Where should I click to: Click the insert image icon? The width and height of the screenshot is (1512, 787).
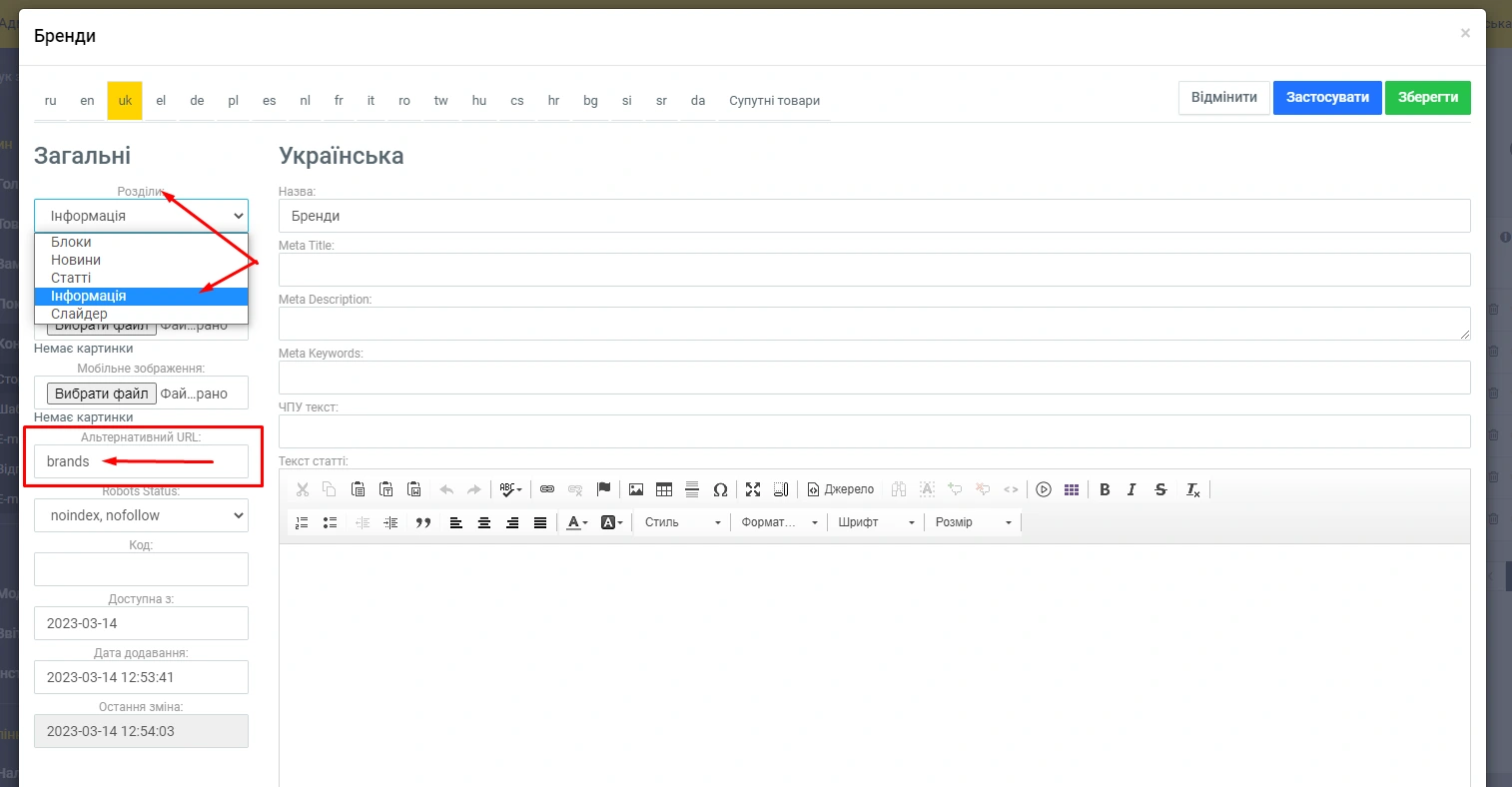tap(636, 489)
